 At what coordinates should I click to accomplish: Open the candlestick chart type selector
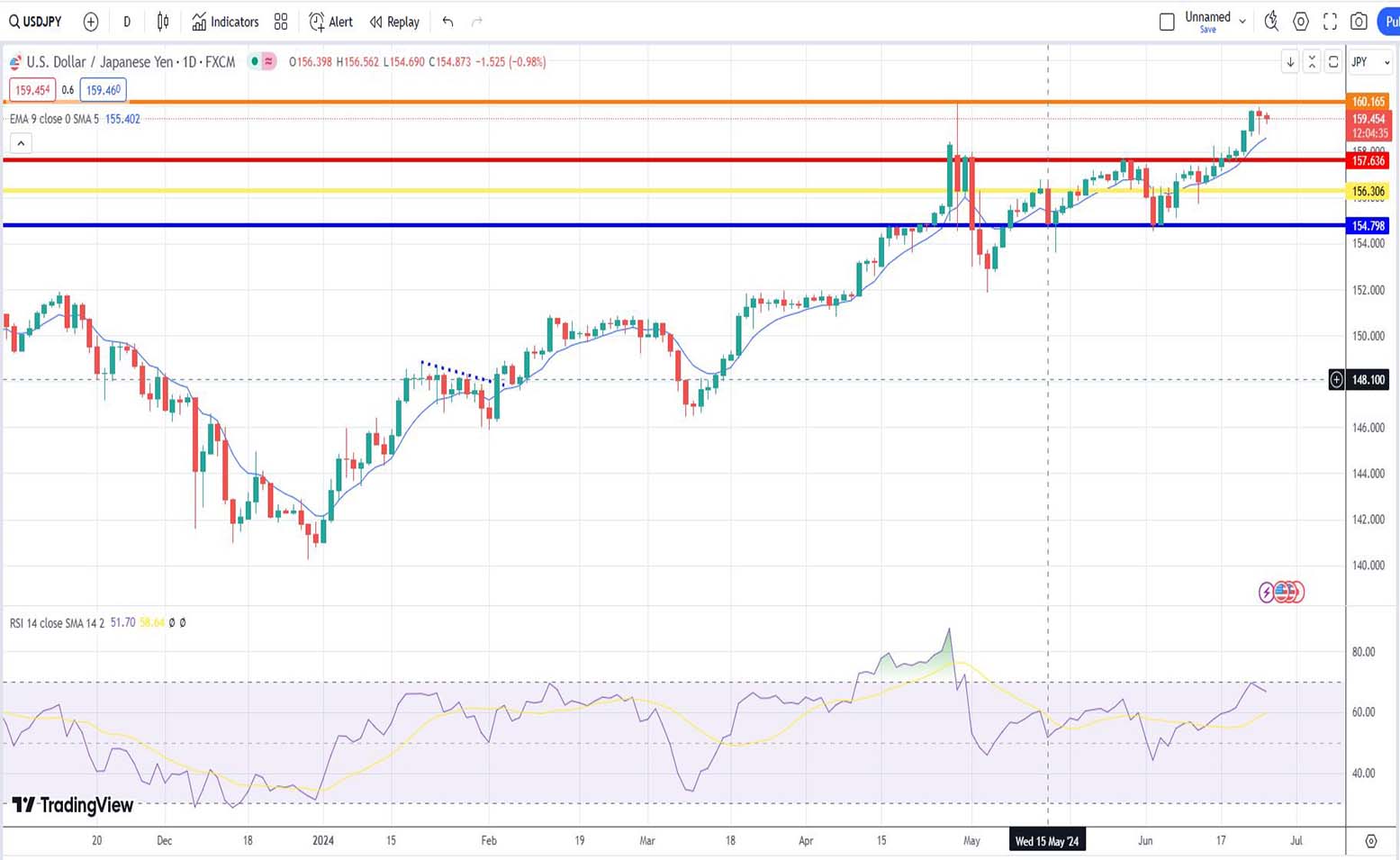(x=163, y=22)
